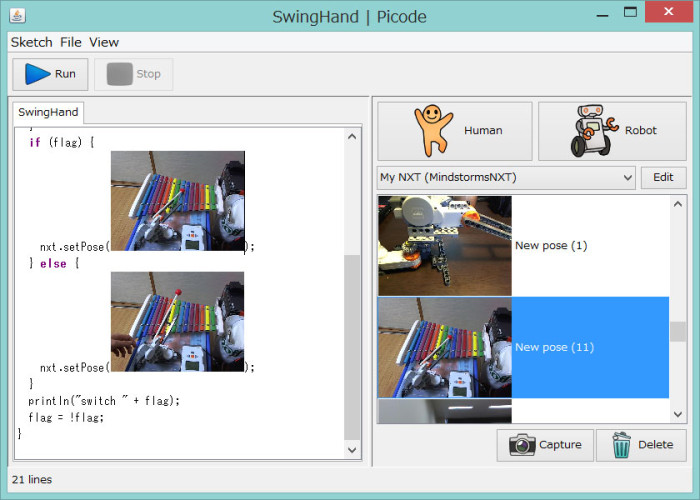Switch to the SwingHand tab
The height and width of the screenshot is (500, 700).
click(x=48, y=112)
